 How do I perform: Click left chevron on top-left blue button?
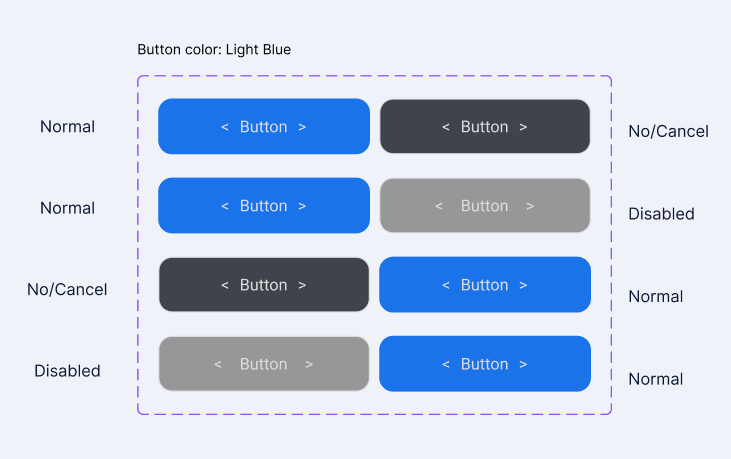(225, 127)
